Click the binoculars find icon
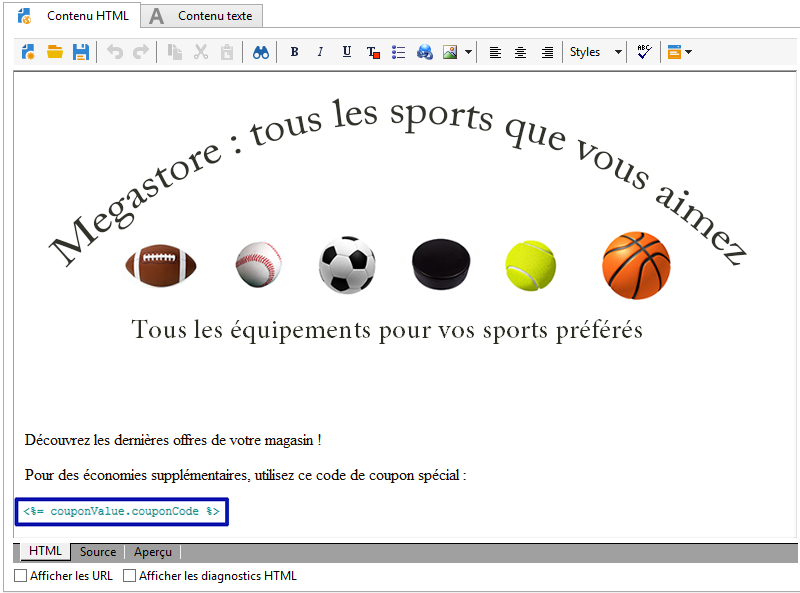This screenshot has height=593, width=800. pyautogui.click(x=261, y=52)
